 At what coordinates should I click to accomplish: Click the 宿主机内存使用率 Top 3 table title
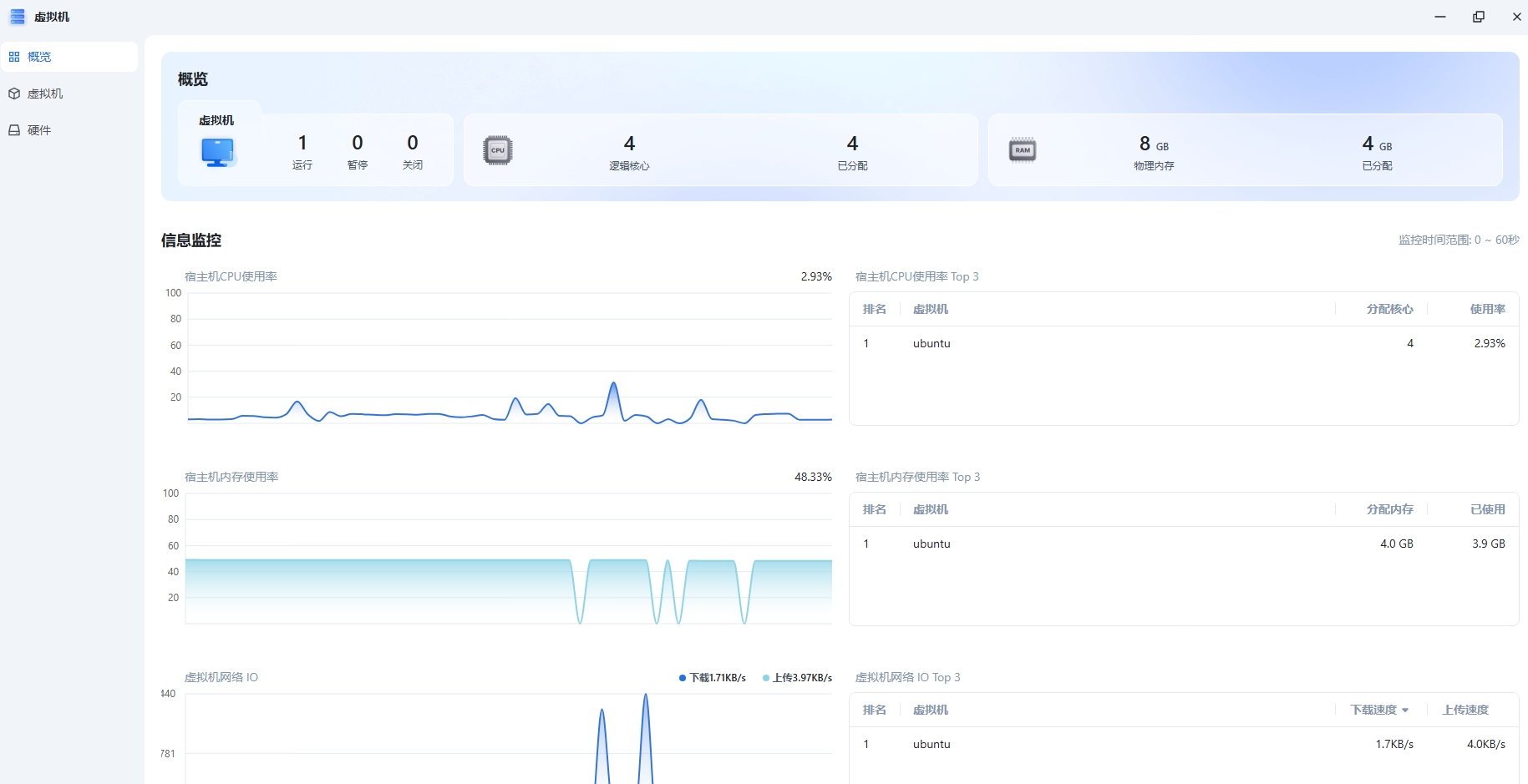tap(917, 477)
